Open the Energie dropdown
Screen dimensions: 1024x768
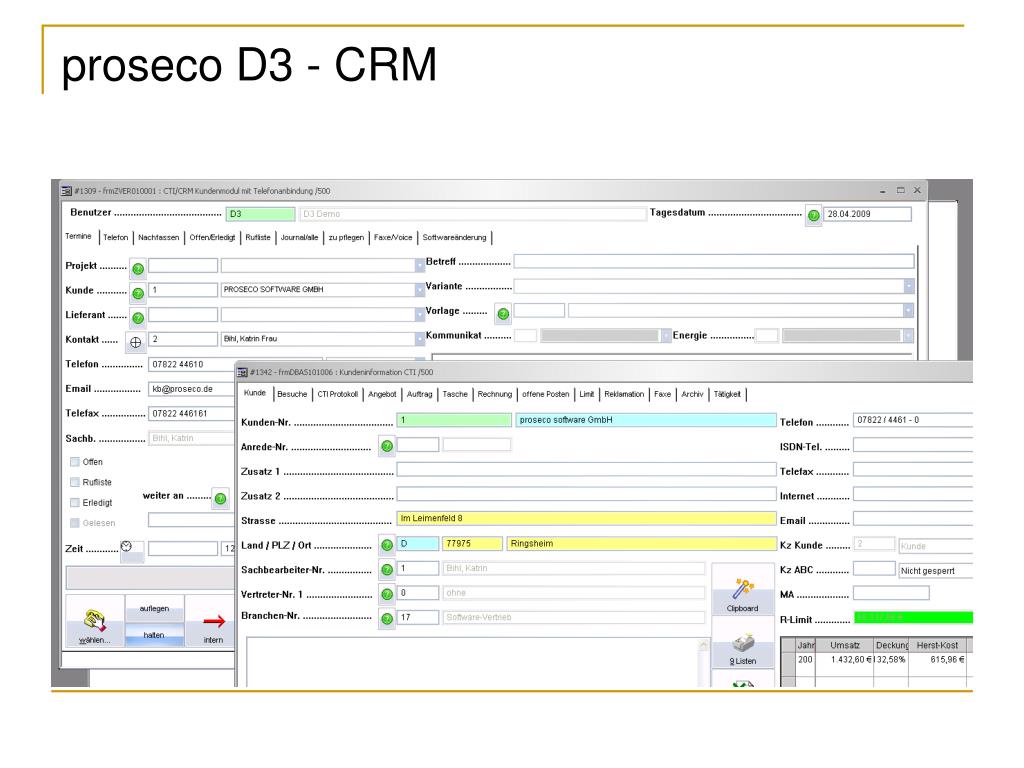click(908, 336)
